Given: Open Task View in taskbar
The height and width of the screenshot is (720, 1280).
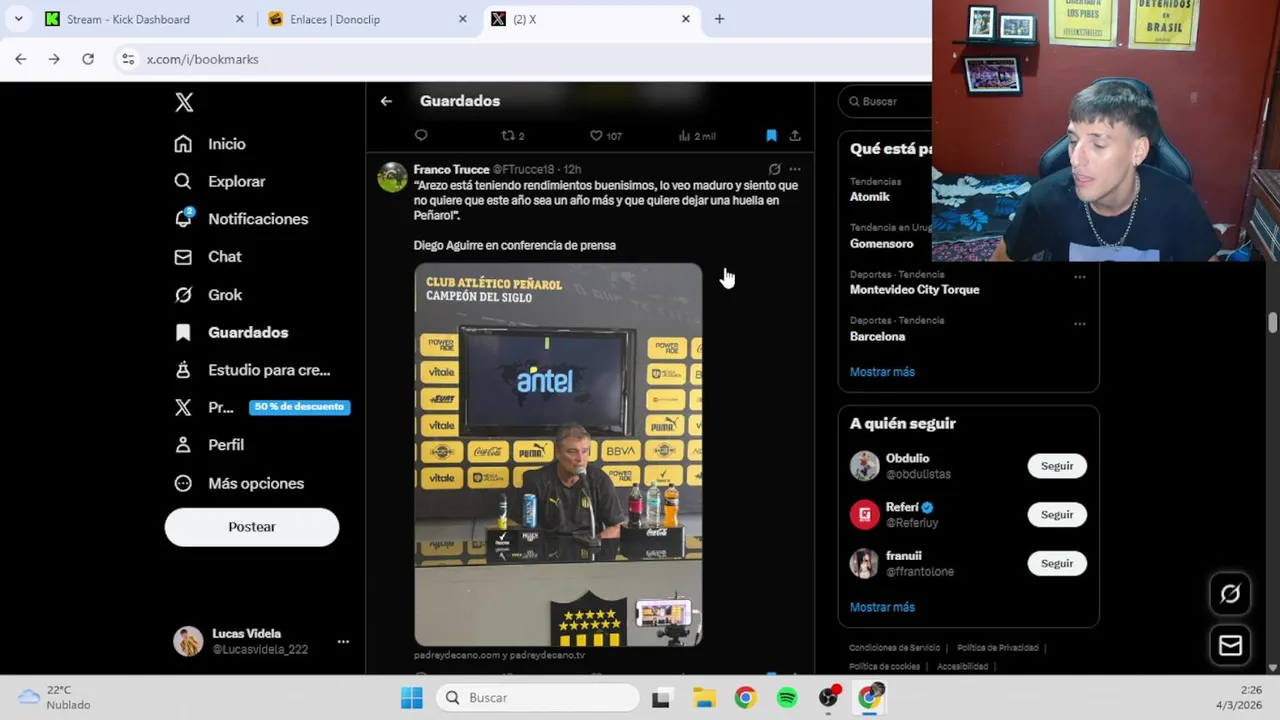Looking at the screenshot, I should pyautogui.click(x=661, y=698).
